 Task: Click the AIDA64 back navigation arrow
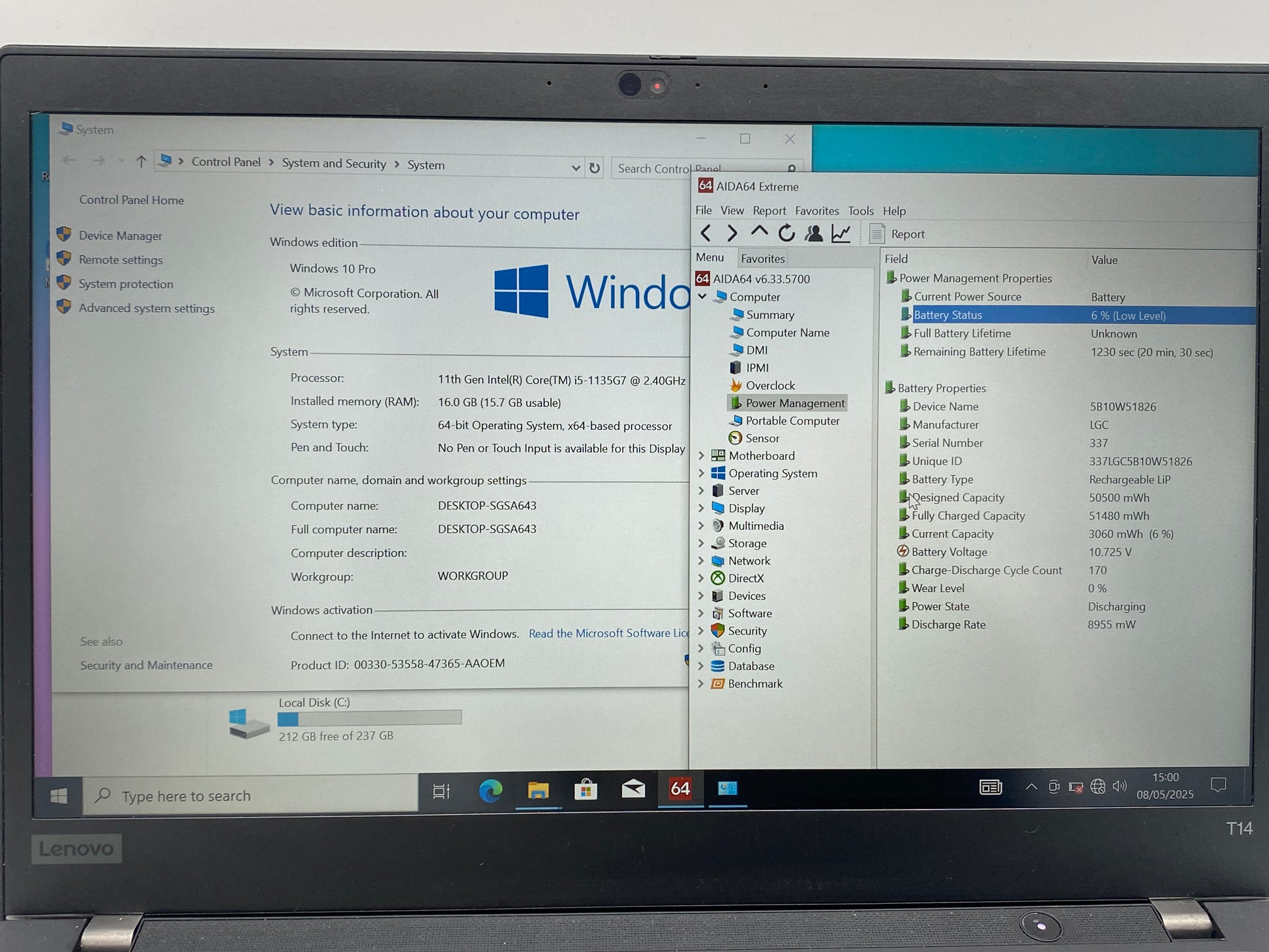(706, 233)
